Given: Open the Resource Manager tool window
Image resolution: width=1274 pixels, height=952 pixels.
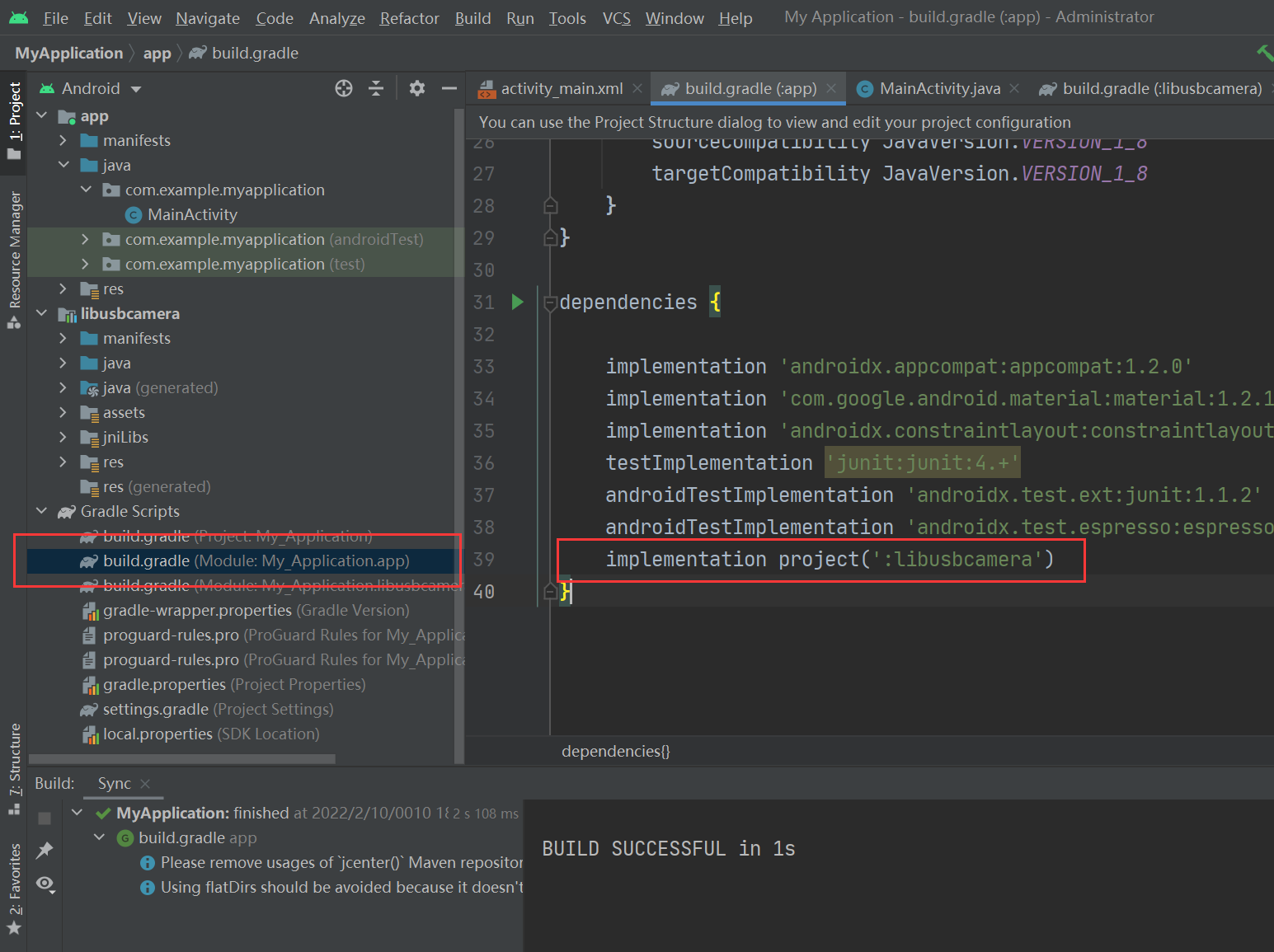Looking at the screenshot, I should (x=14, y=260).
